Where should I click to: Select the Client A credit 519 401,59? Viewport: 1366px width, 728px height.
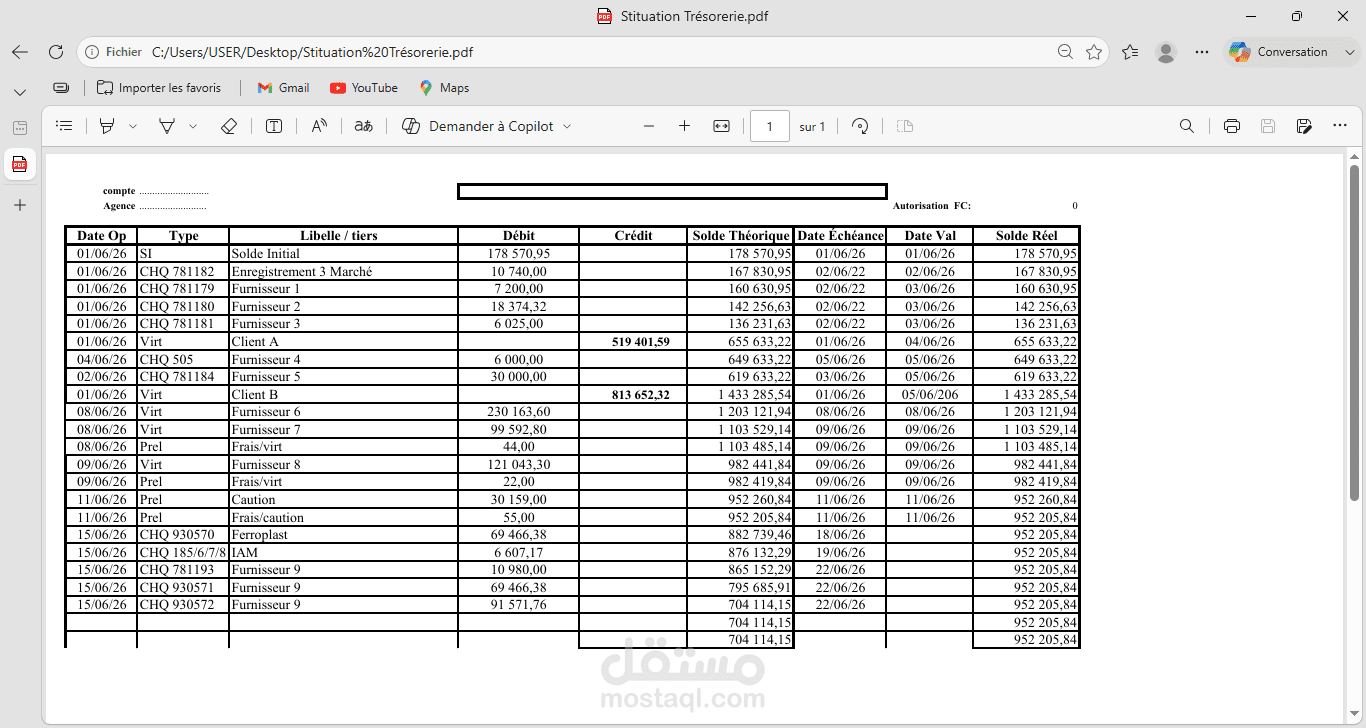(641, 342)
